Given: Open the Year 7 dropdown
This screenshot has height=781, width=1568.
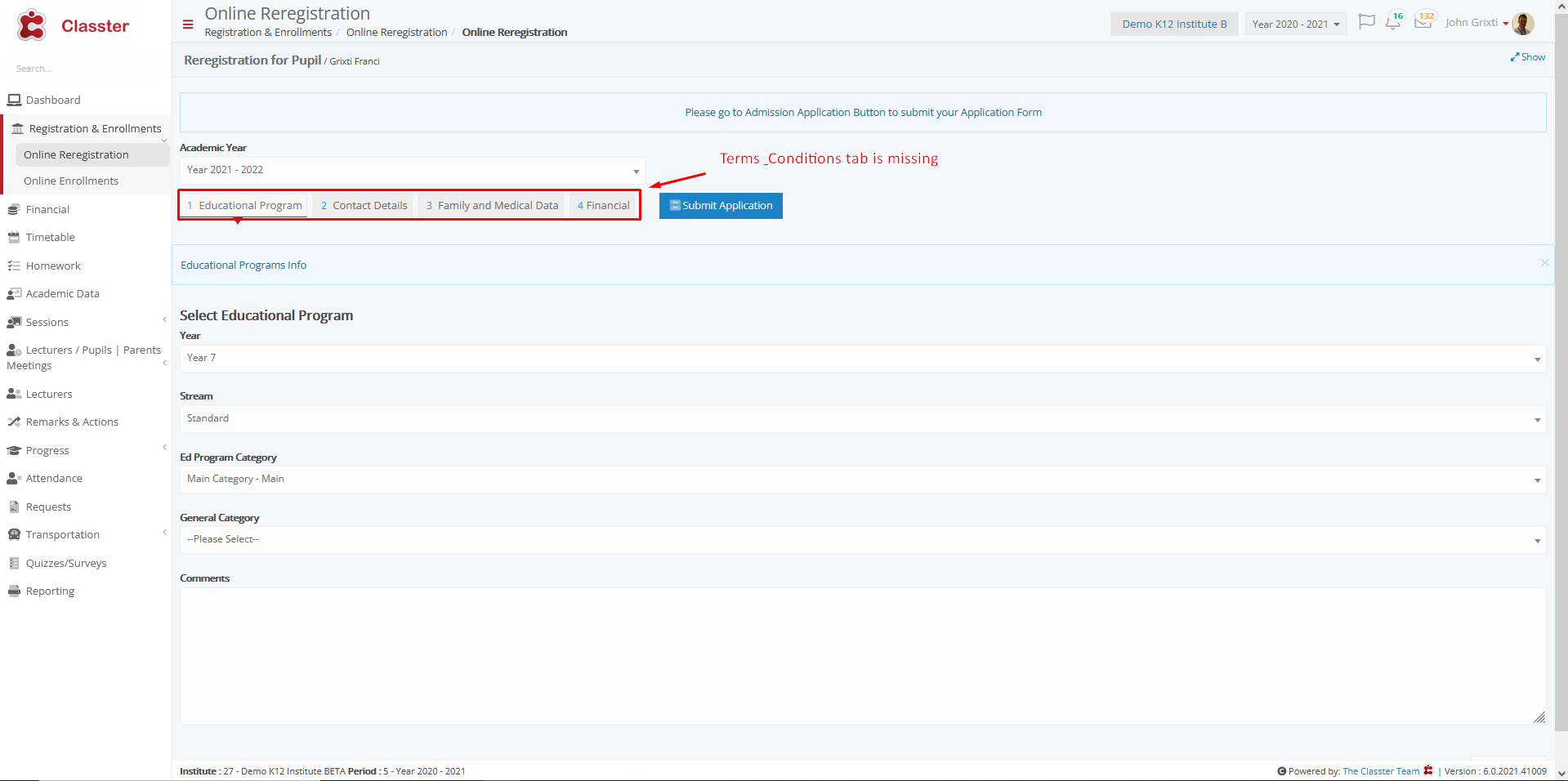Looking at the screenshot, I should [x=863, y=359].
